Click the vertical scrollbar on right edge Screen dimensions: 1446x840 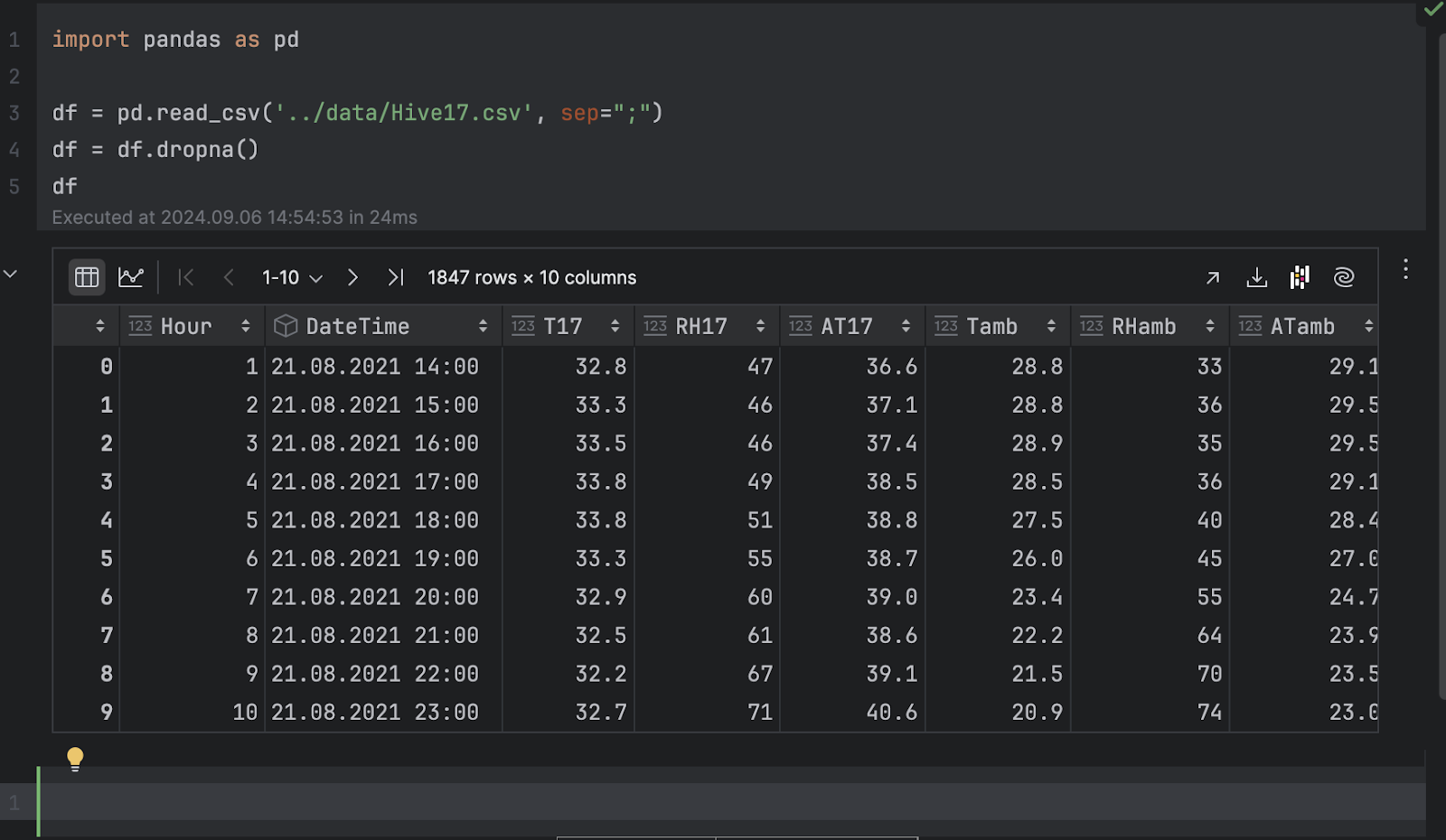(x=1441, y=366)
